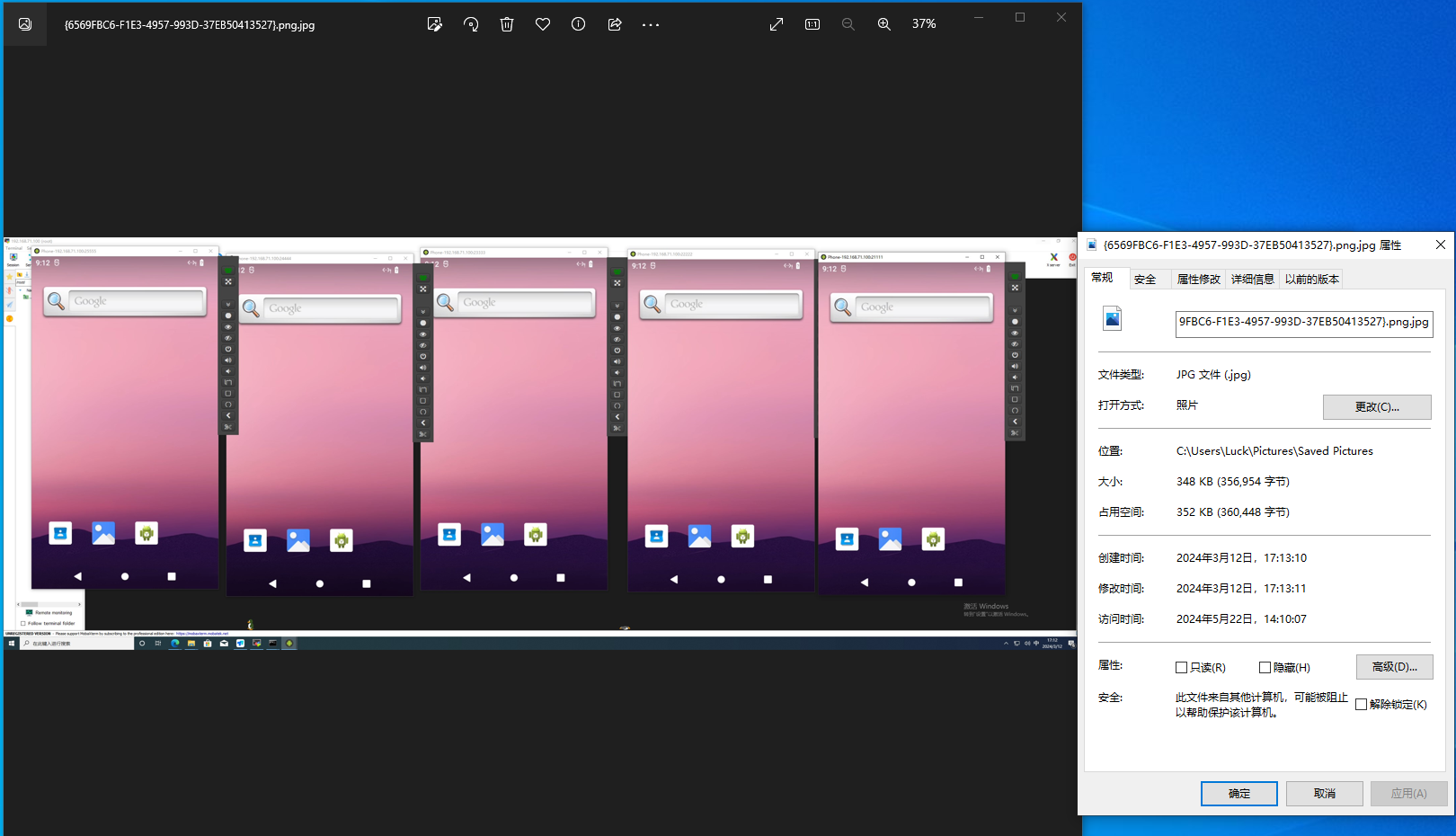Open the 详细信息 tab
1456x836 pixels.
pos(1252,280)
